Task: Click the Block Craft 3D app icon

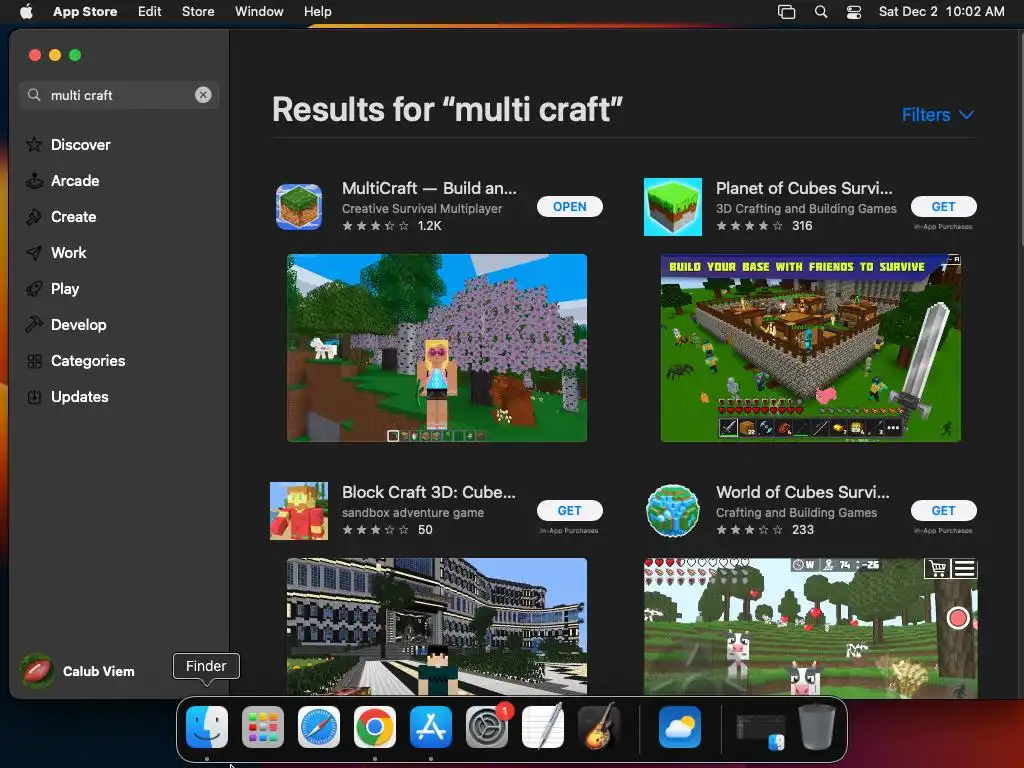Action: pos(298,511)
